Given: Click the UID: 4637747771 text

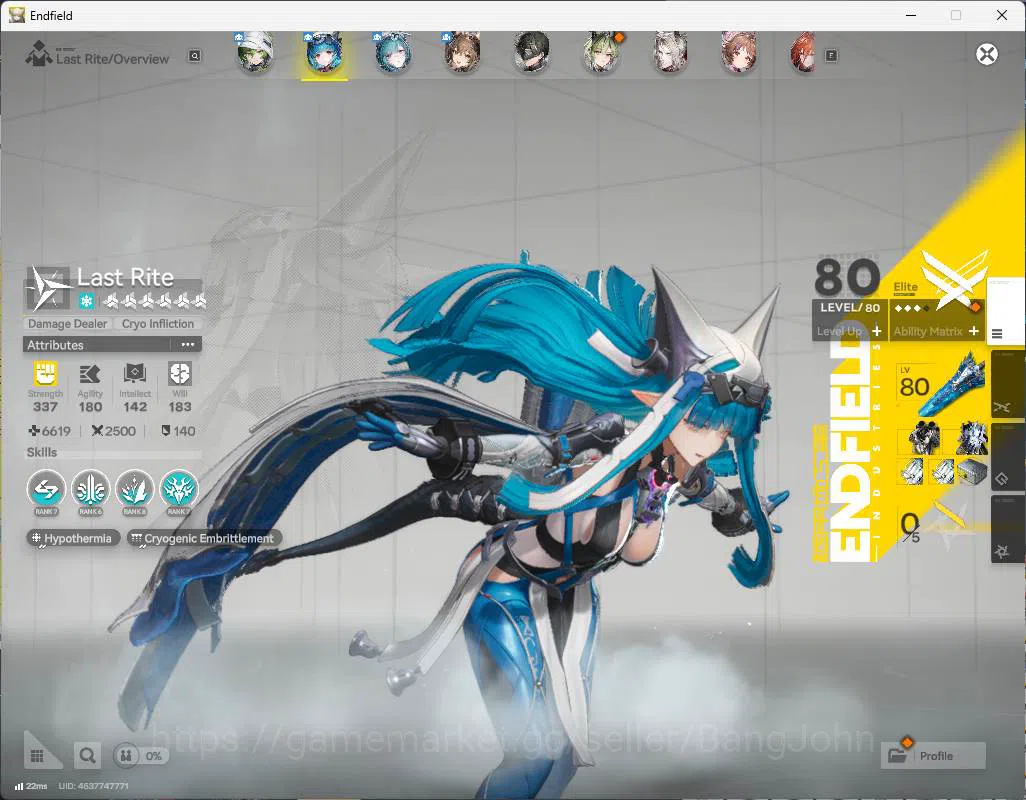Looking at the screenshot, I should coord(94,786).
